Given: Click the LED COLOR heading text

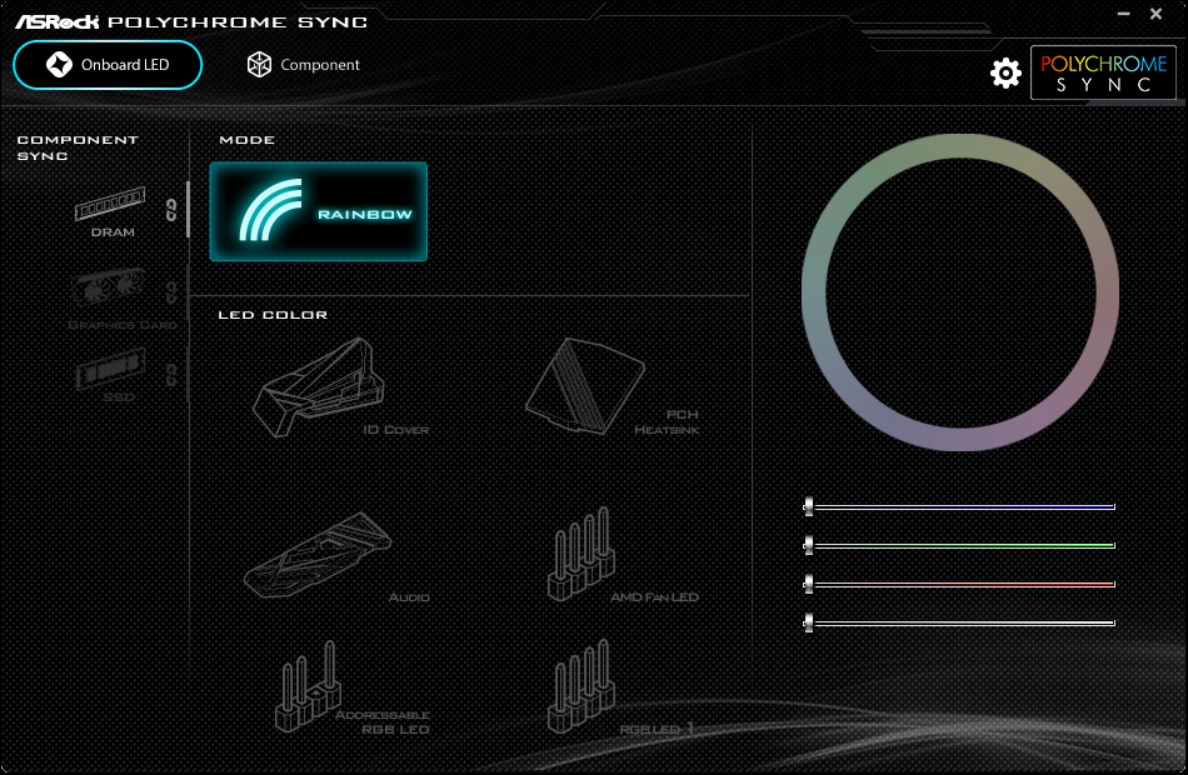Looking at the screenshot, I should pos(273,314).
